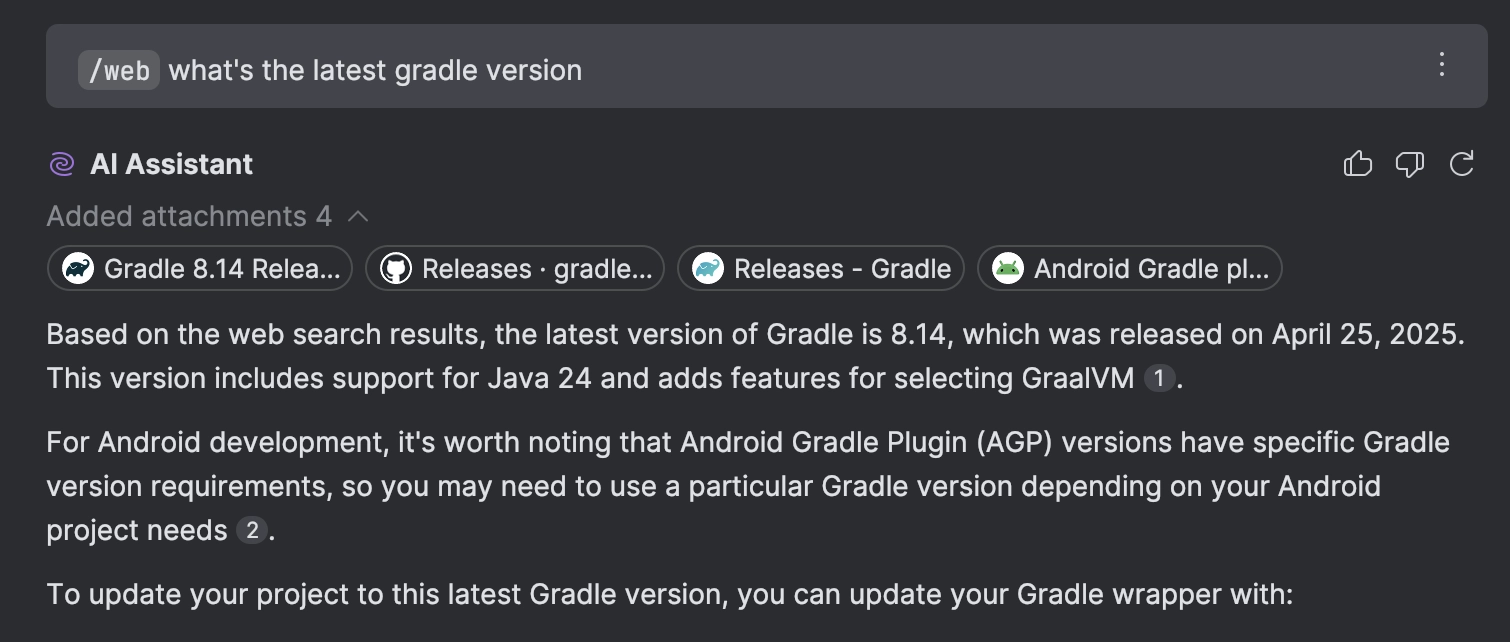Mark the response with thumbs down

pyautogui.click(x=1409, y=164)
